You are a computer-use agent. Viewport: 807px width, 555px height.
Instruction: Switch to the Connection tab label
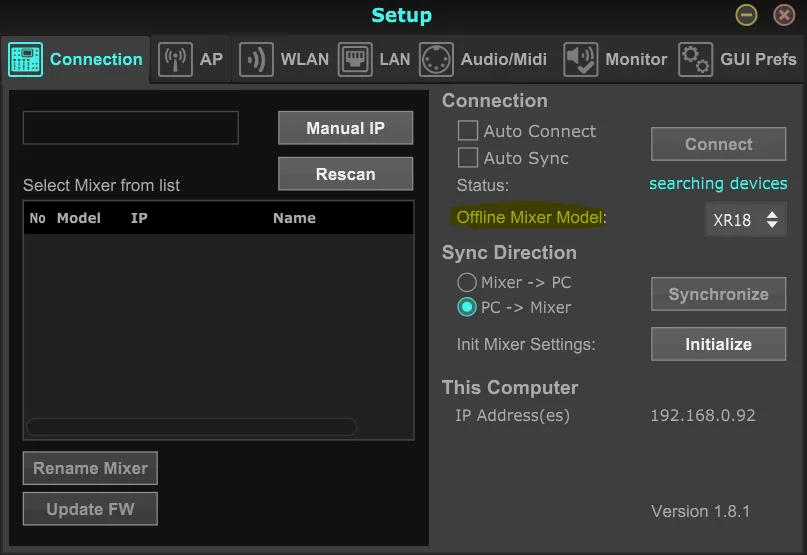pyautogui.click(x=96, y=59)
